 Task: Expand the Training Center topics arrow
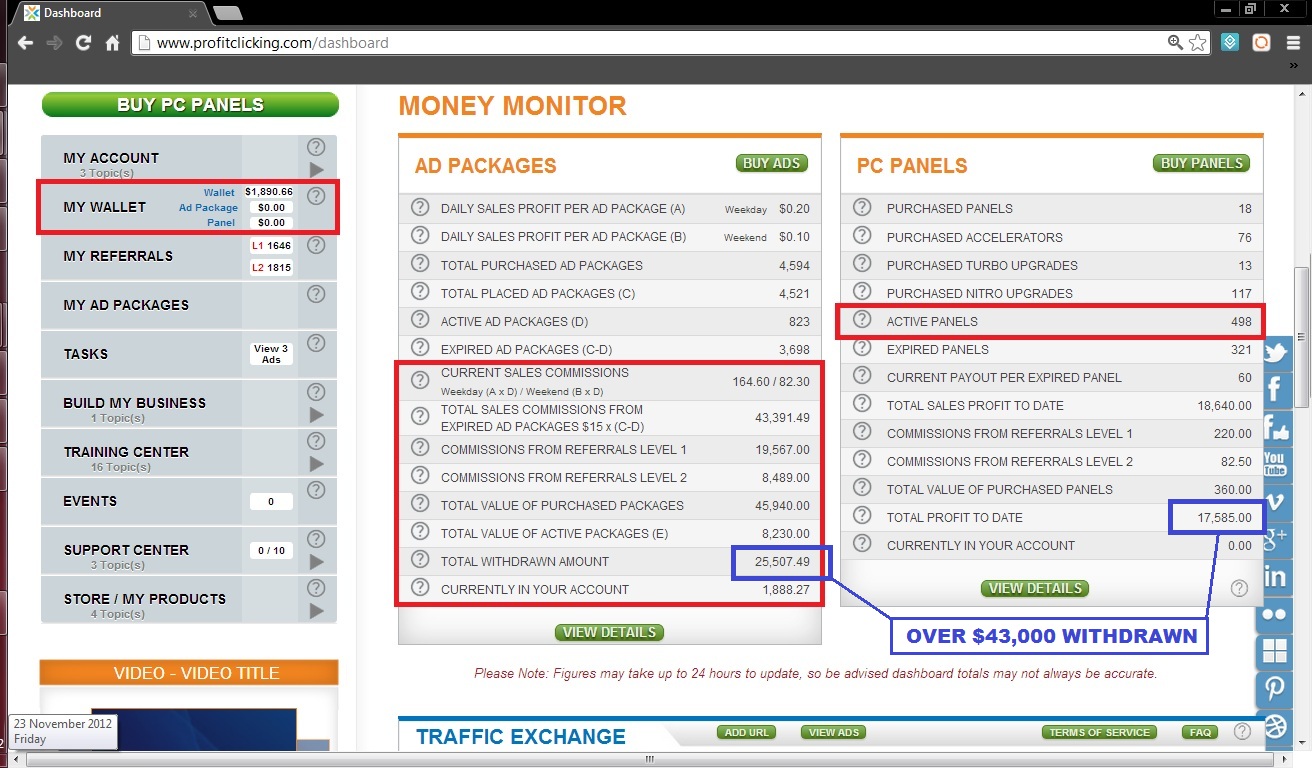316,464
